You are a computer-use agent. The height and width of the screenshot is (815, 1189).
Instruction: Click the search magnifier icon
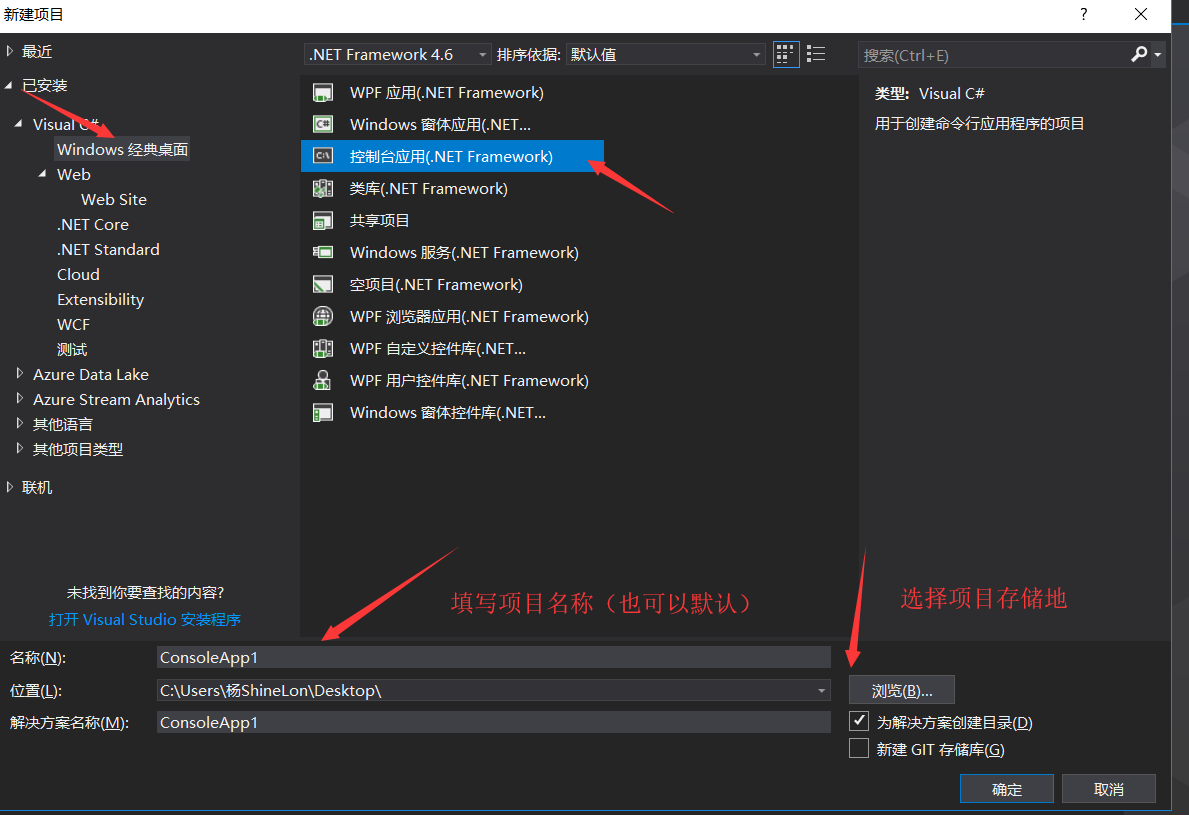[1139, 55]
